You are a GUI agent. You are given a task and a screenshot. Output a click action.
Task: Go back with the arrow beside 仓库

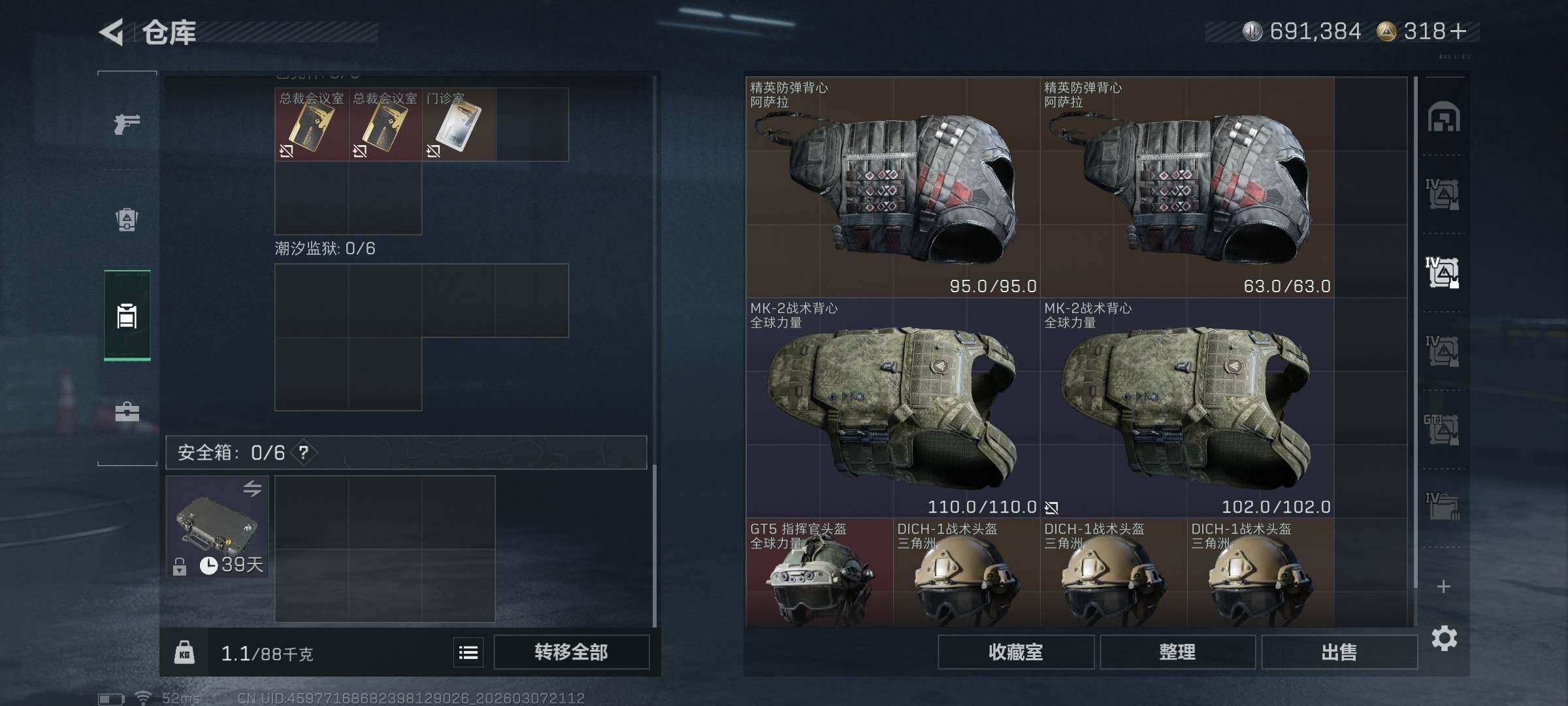coord(112,32)
